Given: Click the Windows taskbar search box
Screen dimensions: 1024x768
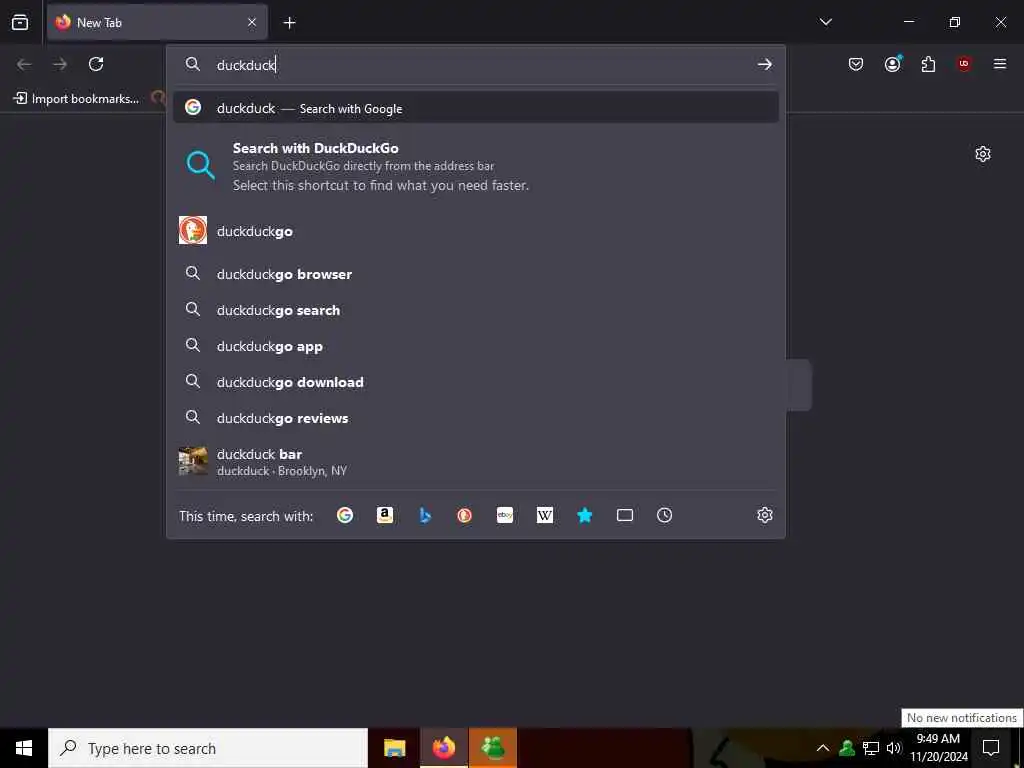Looking at the screenshot, I should (x=208, y=748).
